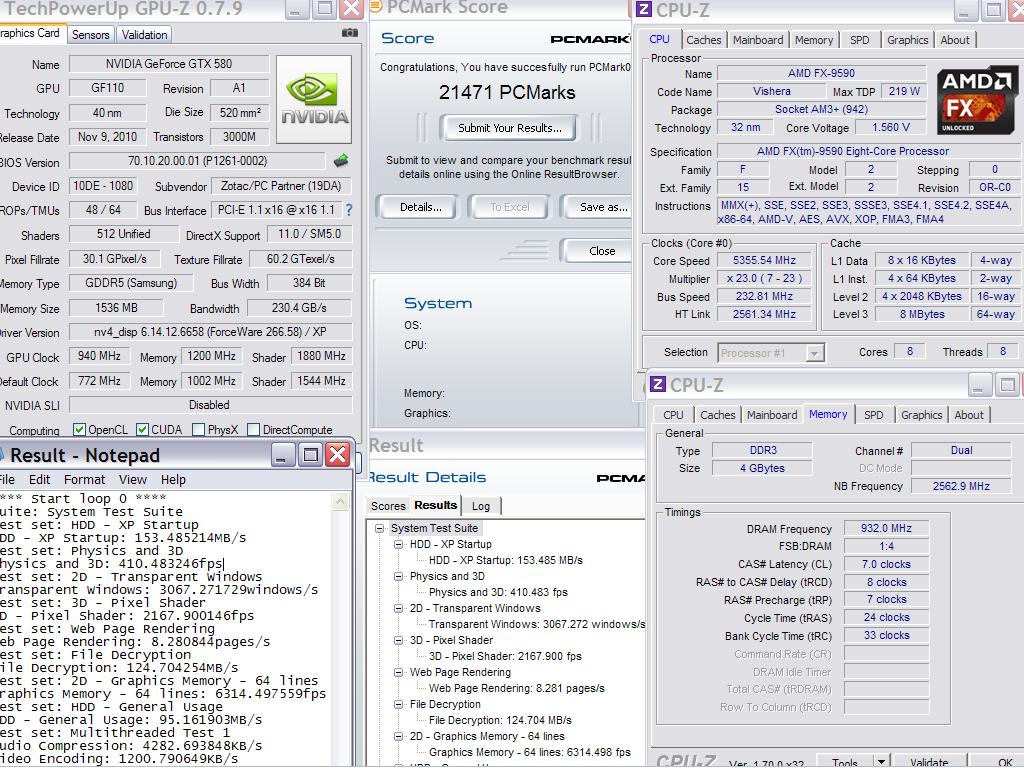Click the Bus Interface question mark help icon
This screenshot has width=1024, height=768.
(x=349, y=210)
